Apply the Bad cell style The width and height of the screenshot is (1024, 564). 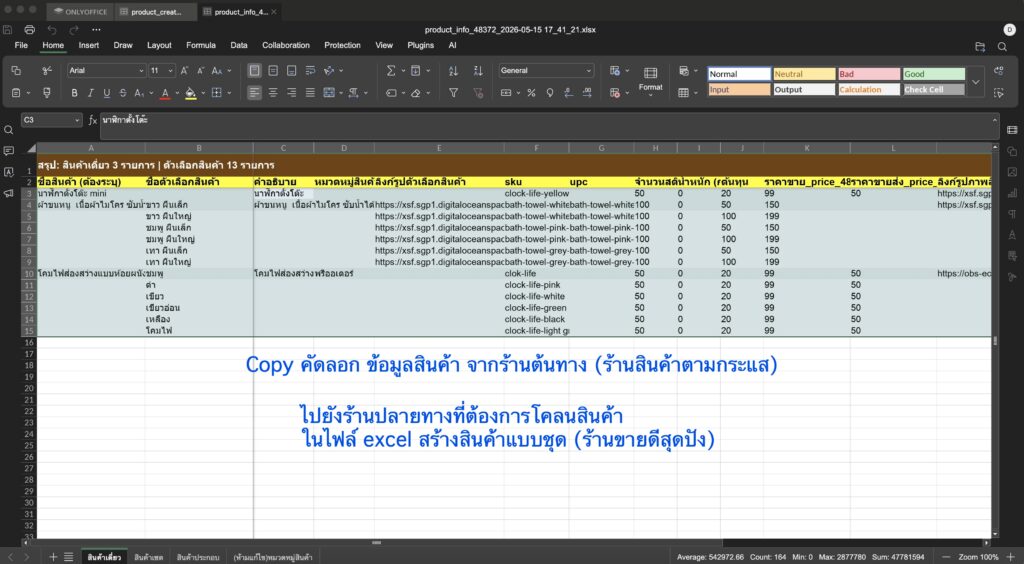click(869, 74)
